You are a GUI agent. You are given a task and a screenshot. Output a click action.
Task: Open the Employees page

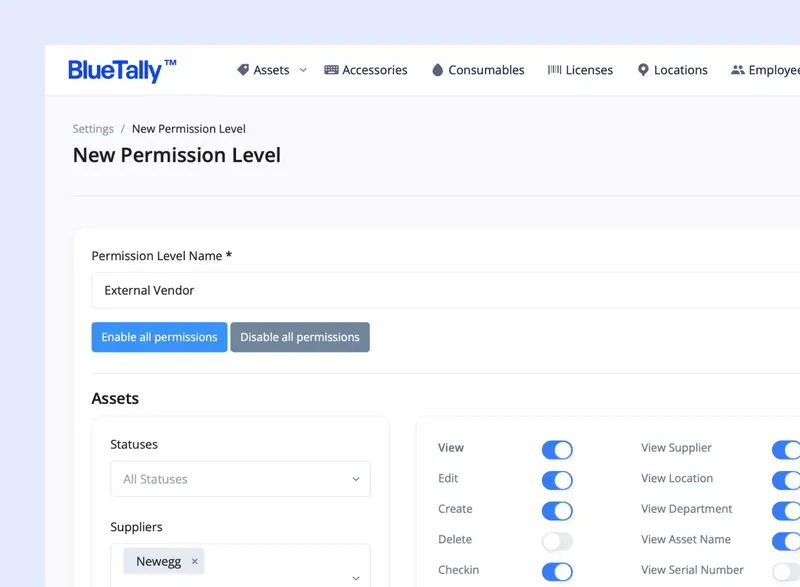coord(765,70)
